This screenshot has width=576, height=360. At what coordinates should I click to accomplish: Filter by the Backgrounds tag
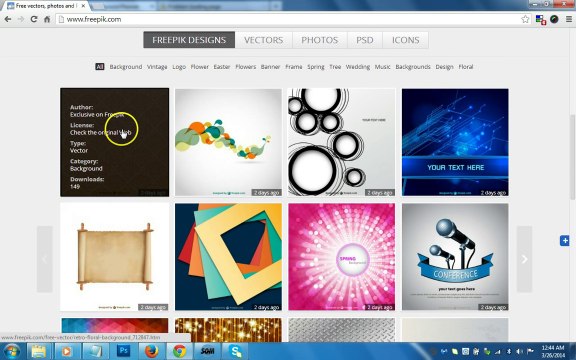(x=413, y=66)
